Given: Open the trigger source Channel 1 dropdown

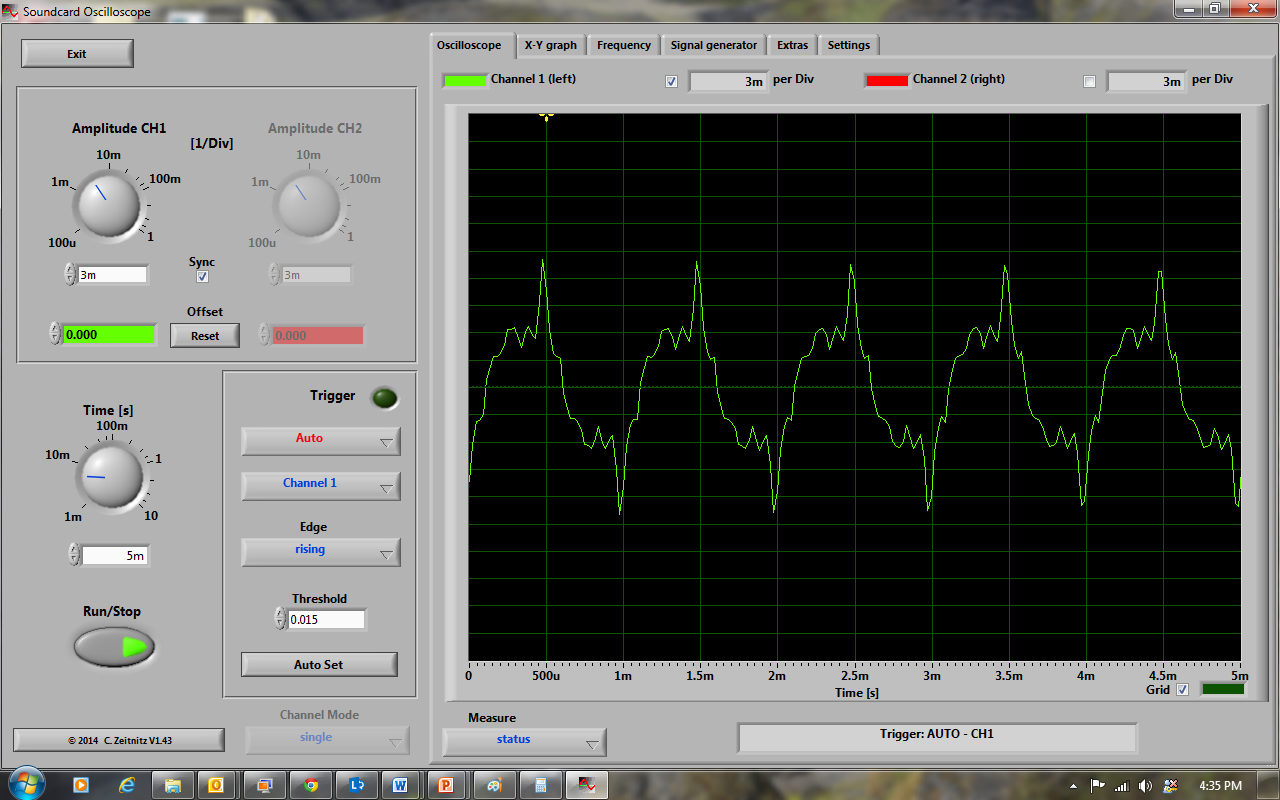Looking at the screenshot, I should 320,485.
